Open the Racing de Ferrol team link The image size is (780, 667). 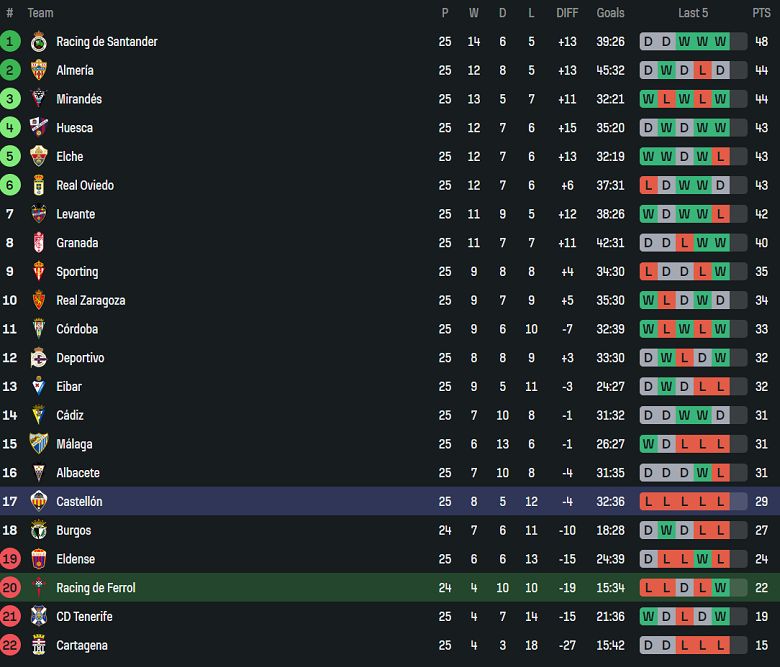point(96,588)
